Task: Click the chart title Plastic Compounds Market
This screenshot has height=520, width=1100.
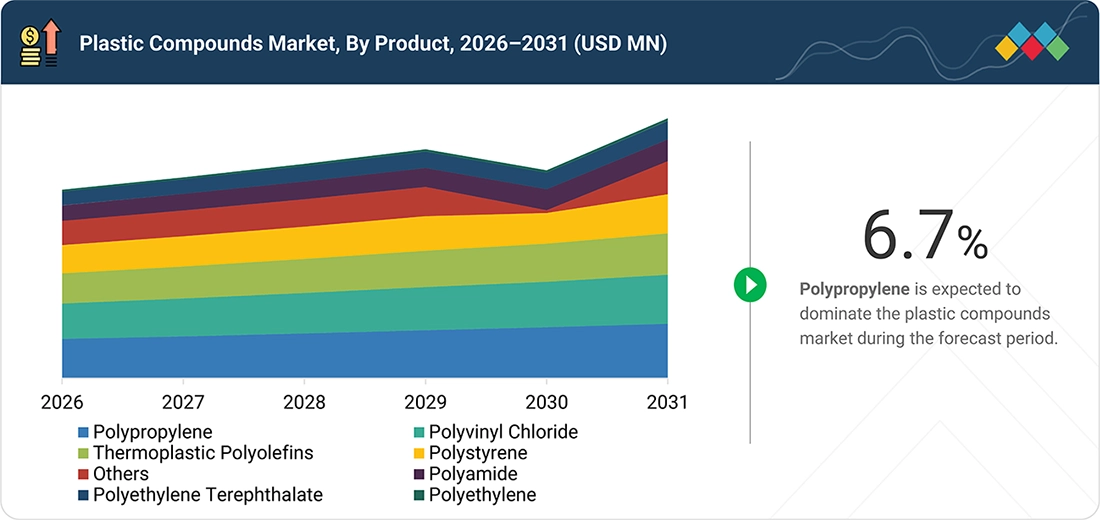Action: (x=373, y=44)
